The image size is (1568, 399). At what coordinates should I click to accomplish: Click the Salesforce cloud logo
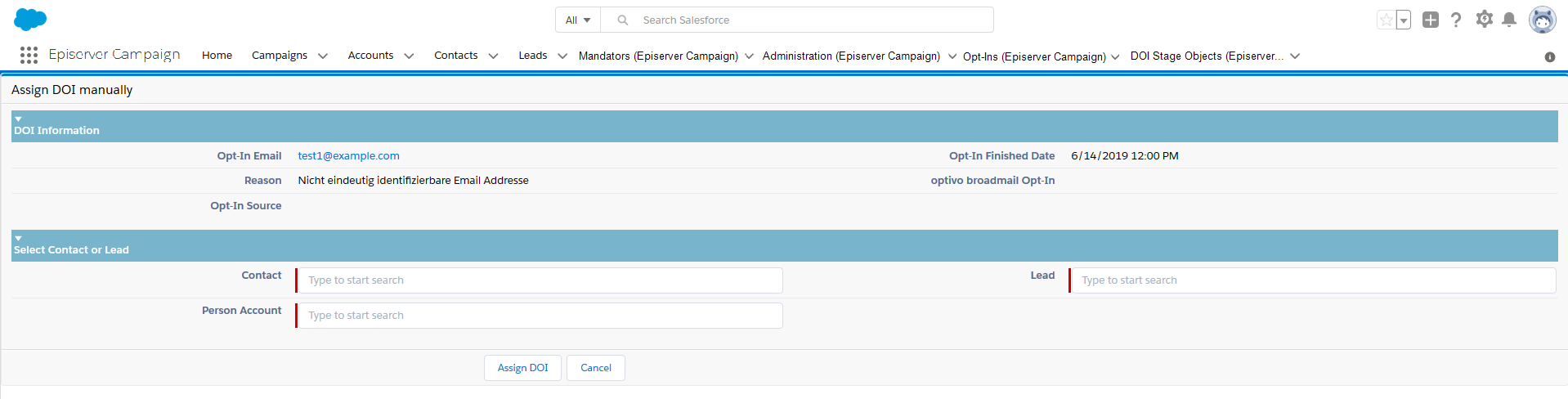30,20
